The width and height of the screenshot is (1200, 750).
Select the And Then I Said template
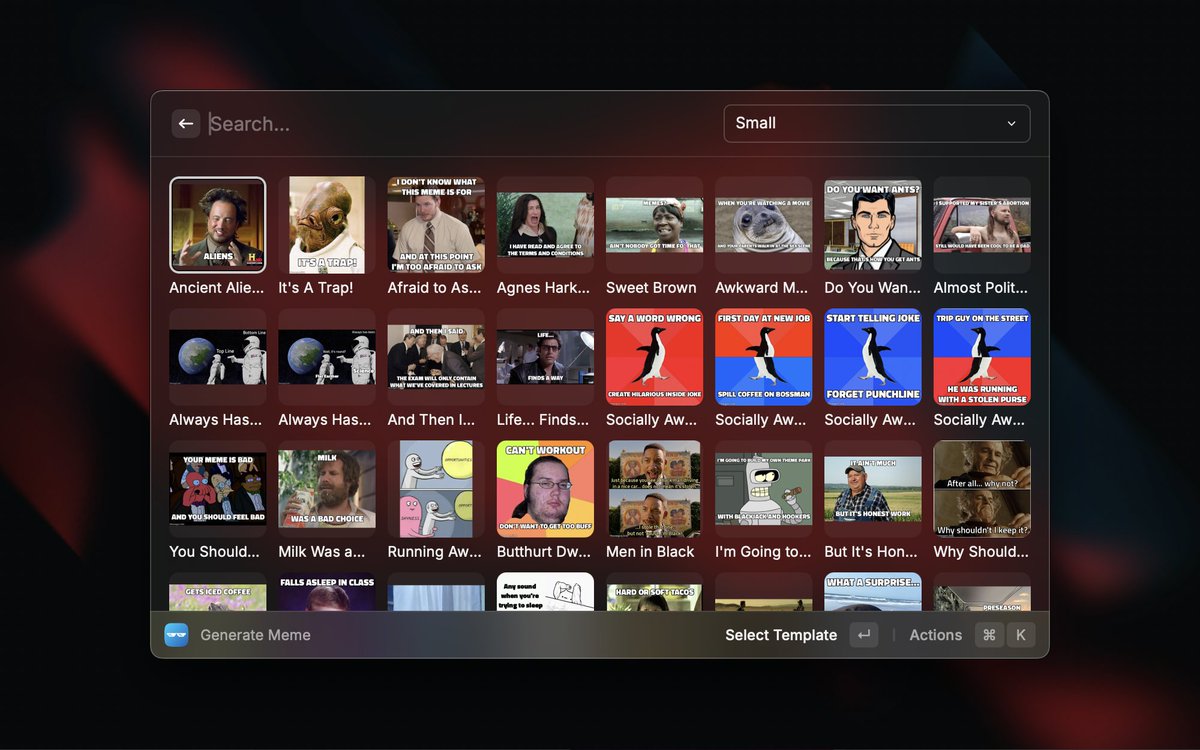436,357
